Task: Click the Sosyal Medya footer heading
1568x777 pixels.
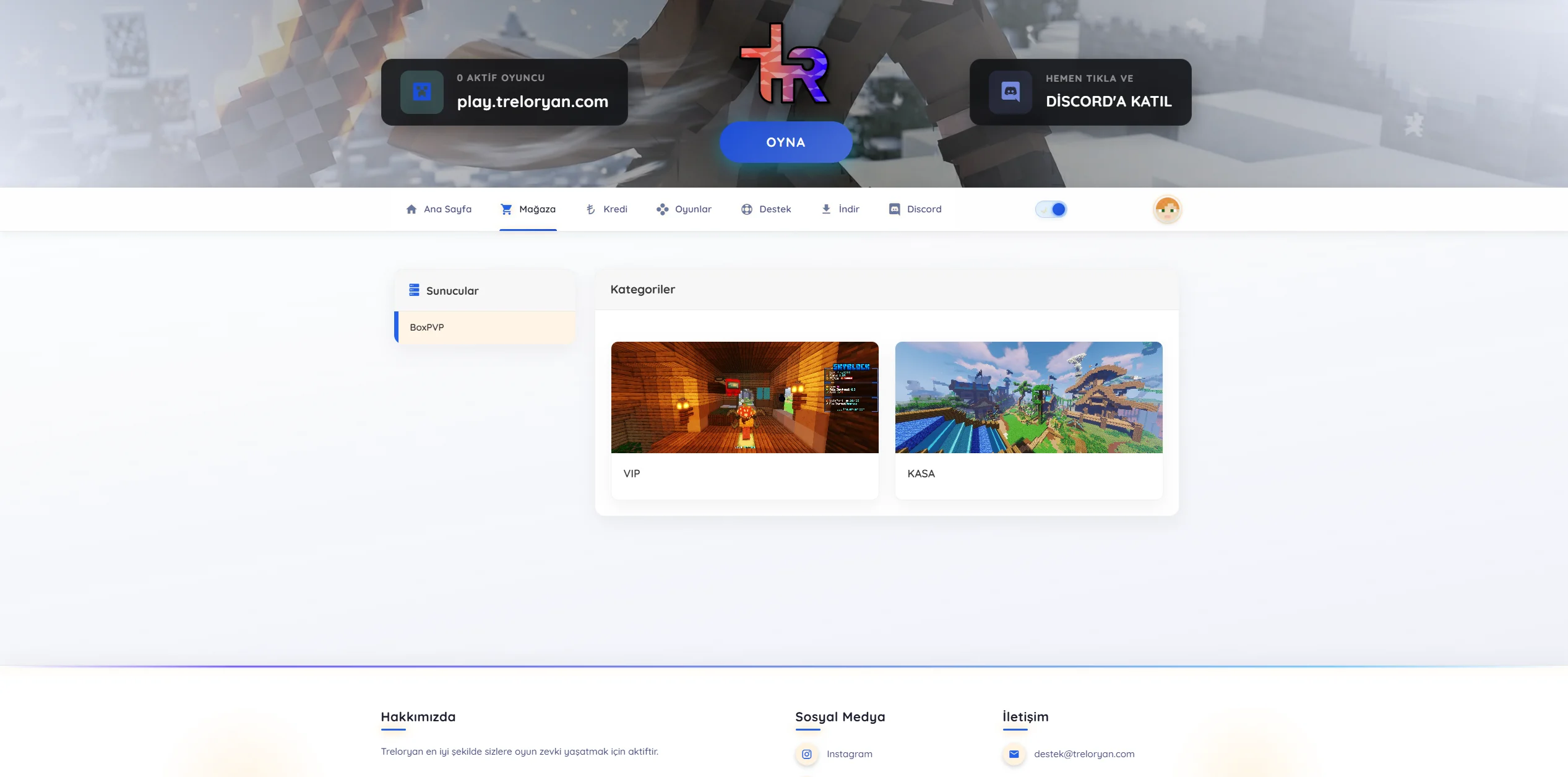Action: [840, 717]
